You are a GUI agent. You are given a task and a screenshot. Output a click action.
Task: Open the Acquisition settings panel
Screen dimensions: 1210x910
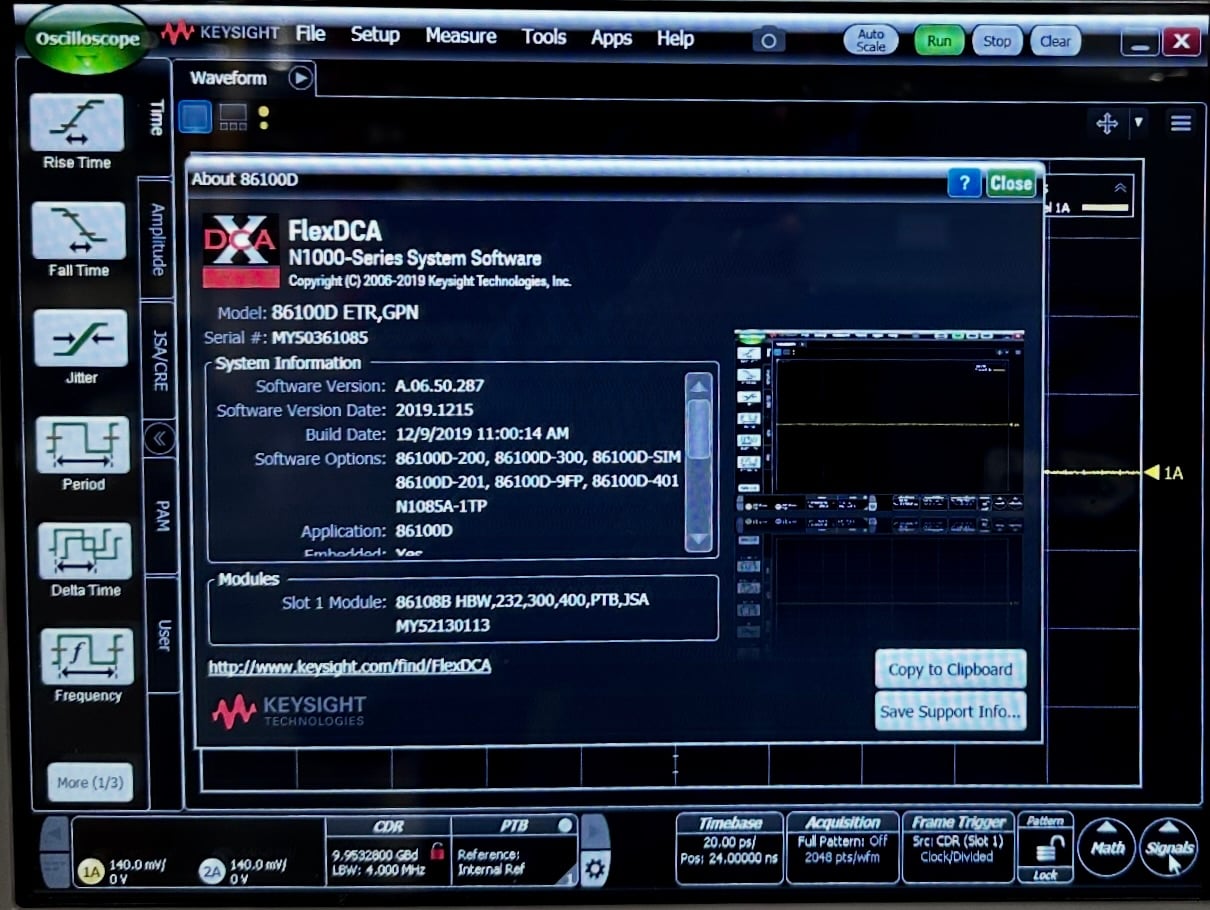pos(843,848)
